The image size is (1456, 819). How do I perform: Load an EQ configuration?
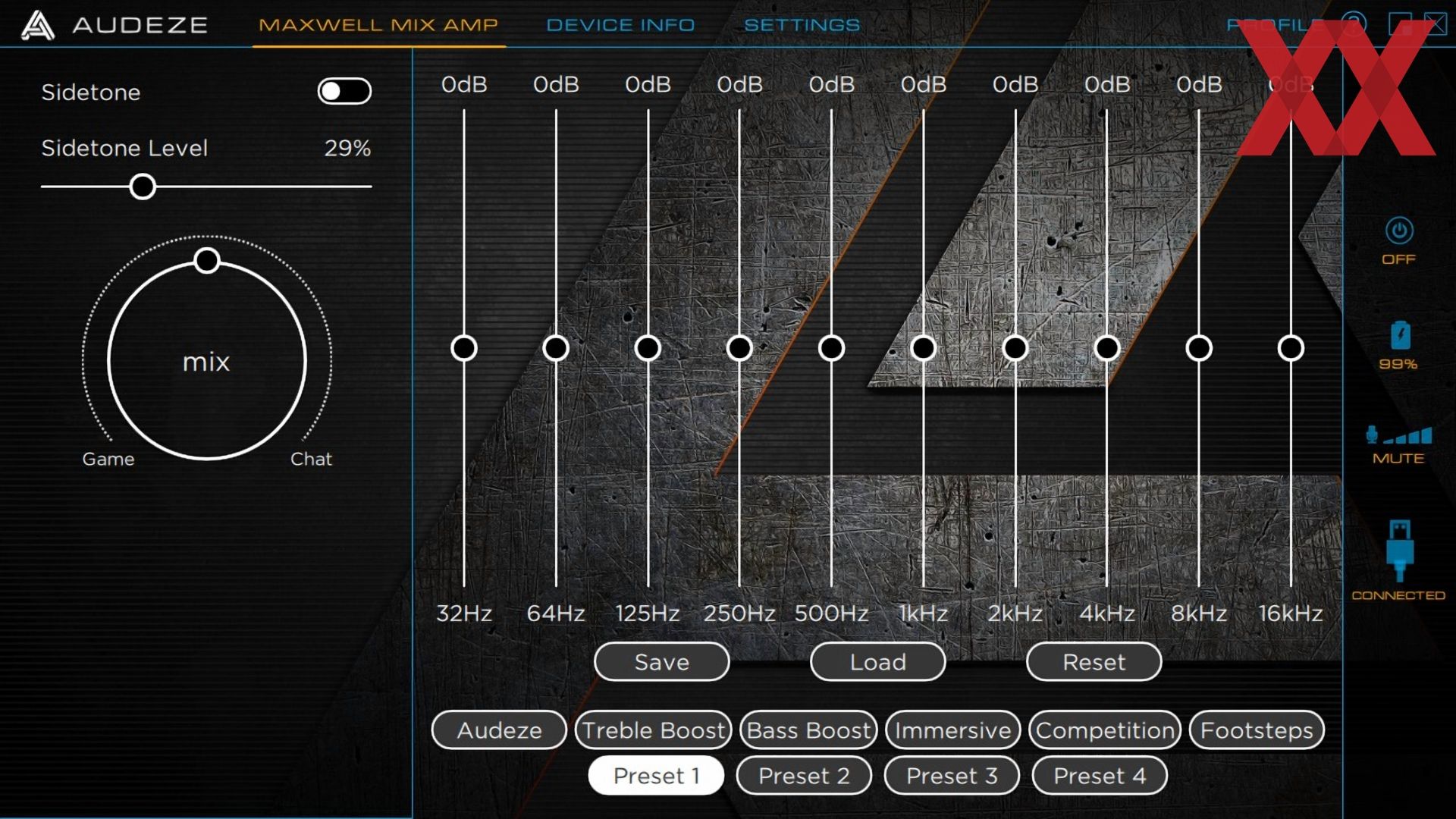pyautogui.click(x=878, y=662)
